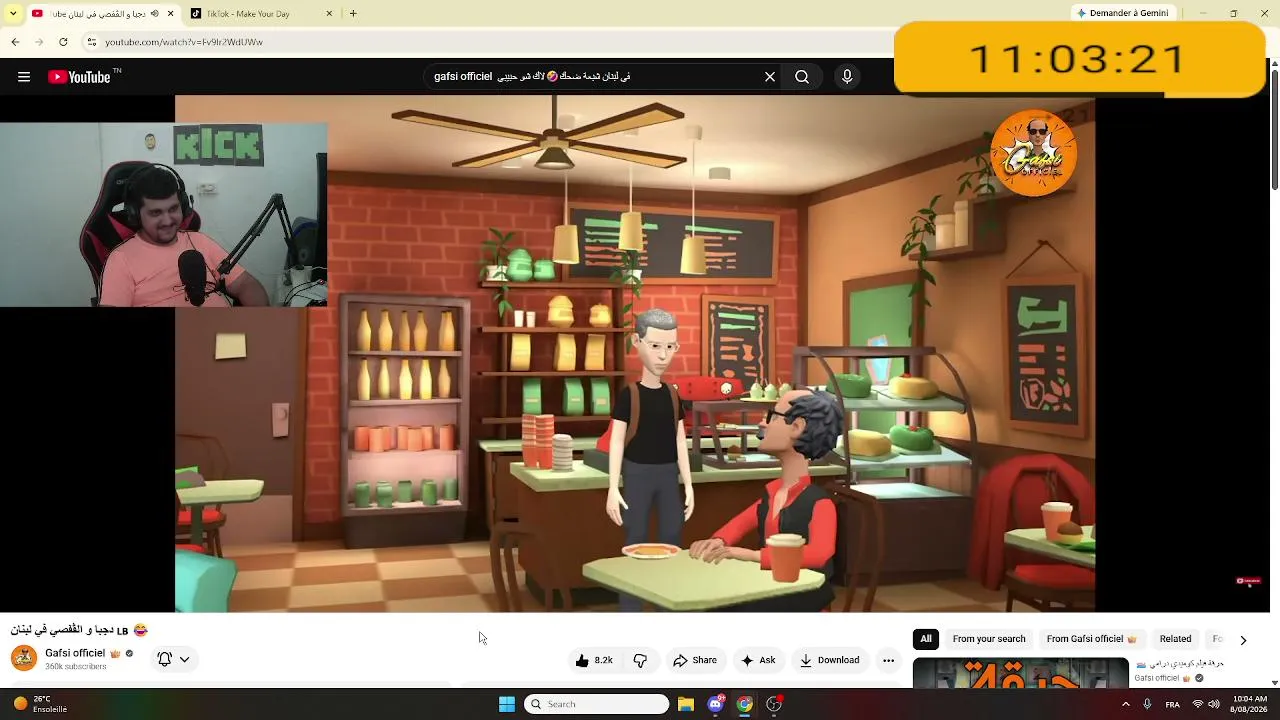Screen dimensions: 1280x720
Task: Start voice search with the microphone icon
Action: coord(847,77)
